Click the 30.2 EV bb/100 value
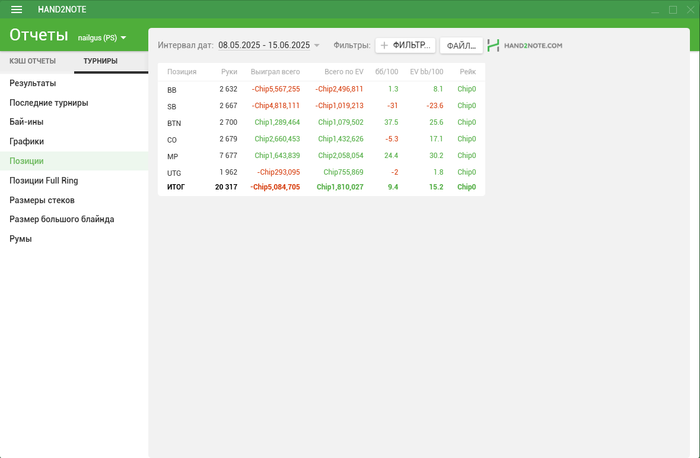This screenshot has width=700, height=458. coord(436,155)
